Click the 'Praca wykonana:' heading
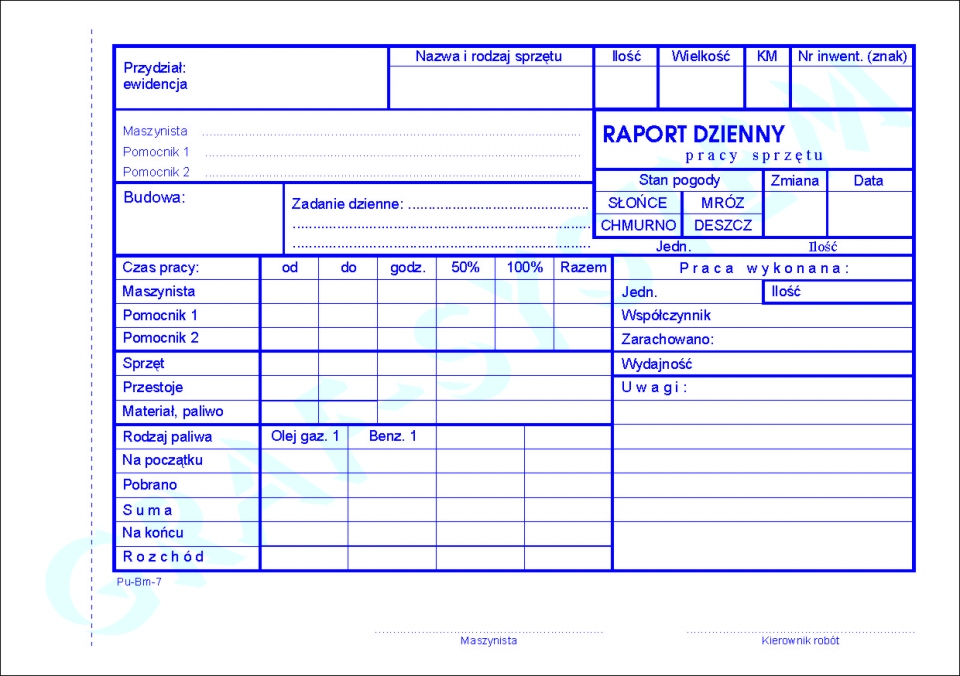This screenshot has height=676, width=960. [x=764, y=268]
